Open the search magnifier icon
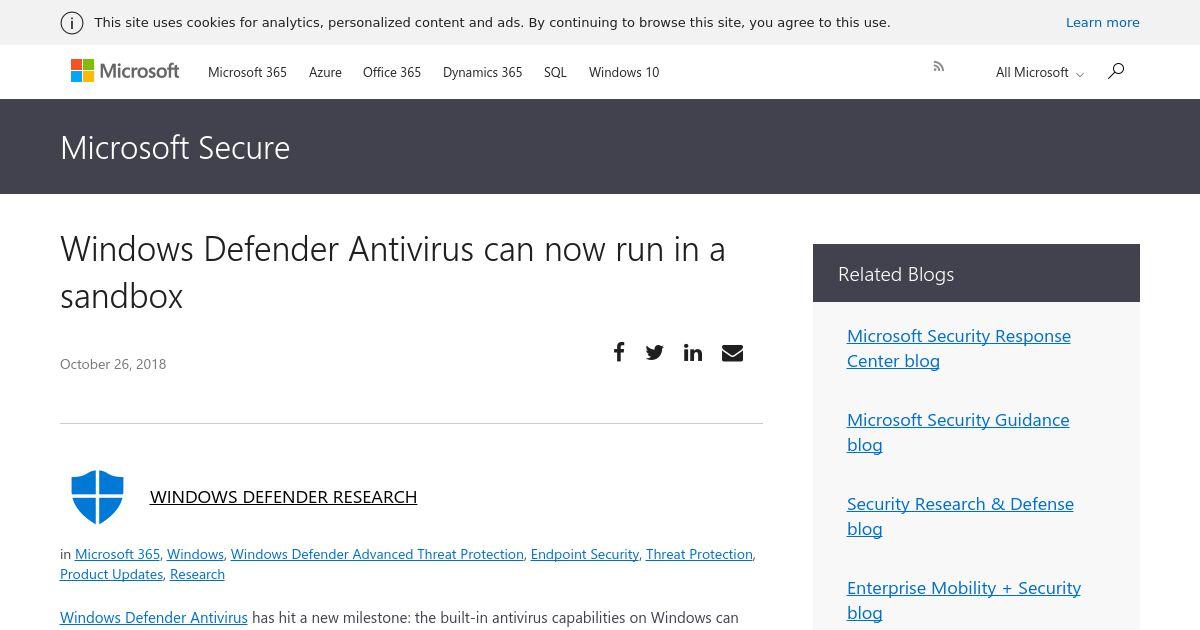Image resolution: width=1200 pixels, height=630 pixels. click(1116, 71)
